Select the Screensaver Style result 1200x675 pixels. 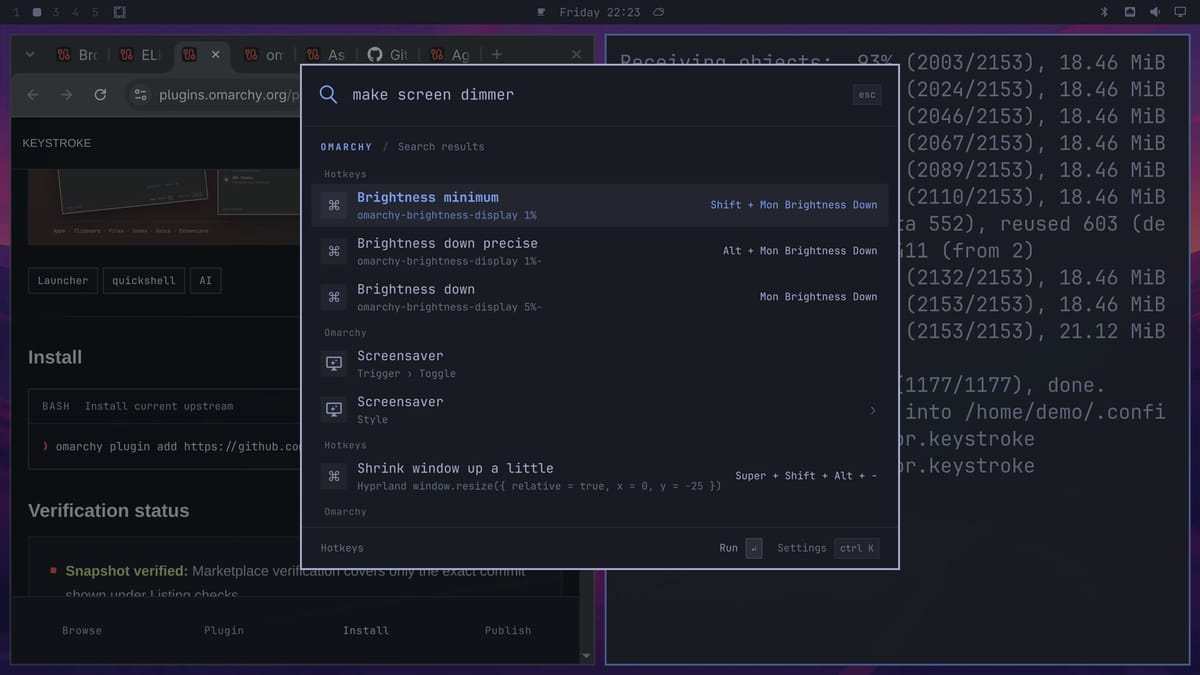[600, 409]
